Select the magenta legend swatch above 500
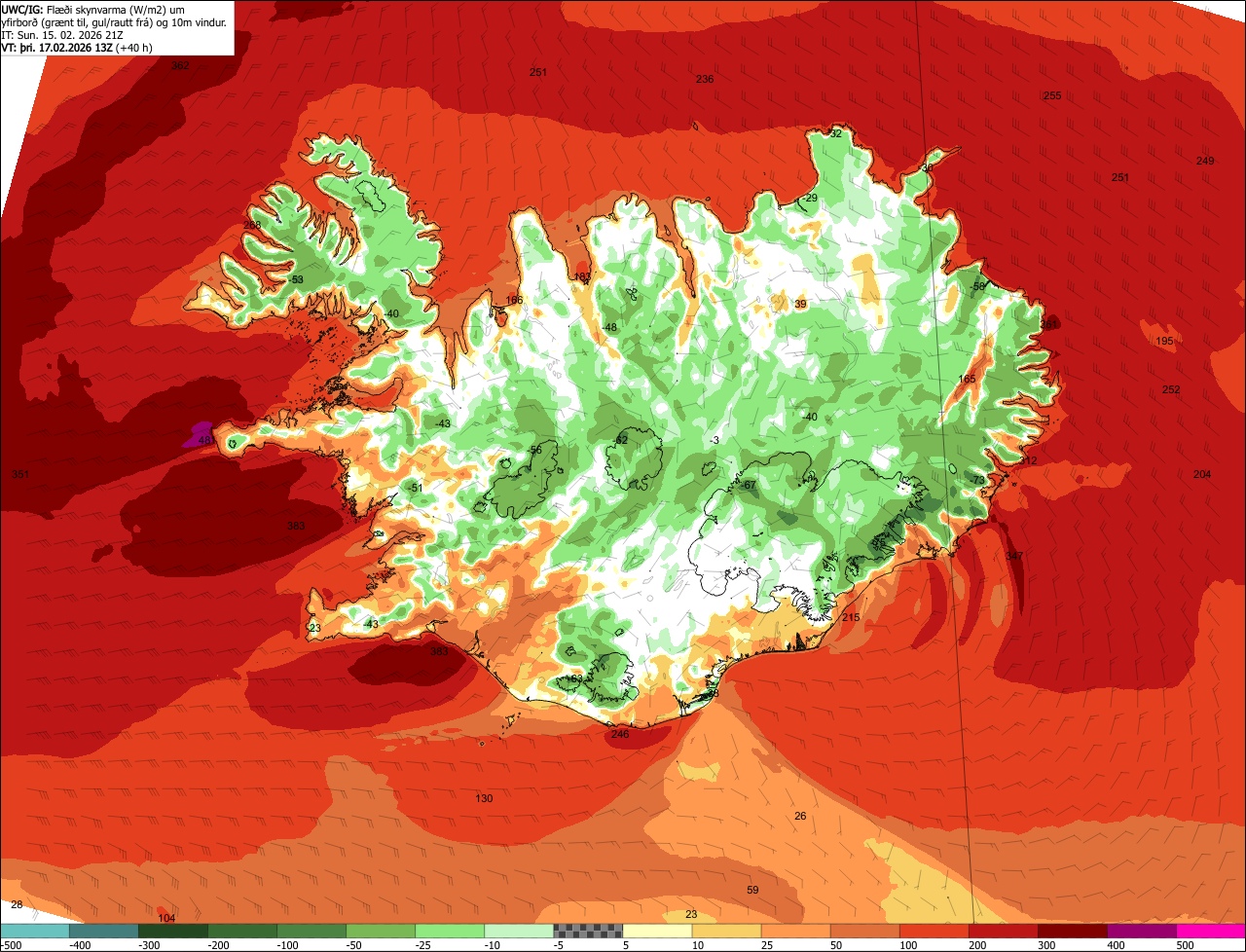1246x952 pixels. click(x=1211, y=931)
